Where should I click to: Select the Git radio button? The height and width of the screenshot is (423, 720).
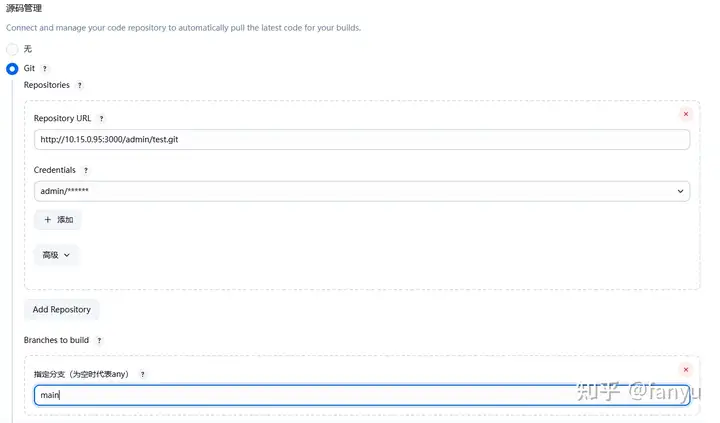(x=12, y=69)
